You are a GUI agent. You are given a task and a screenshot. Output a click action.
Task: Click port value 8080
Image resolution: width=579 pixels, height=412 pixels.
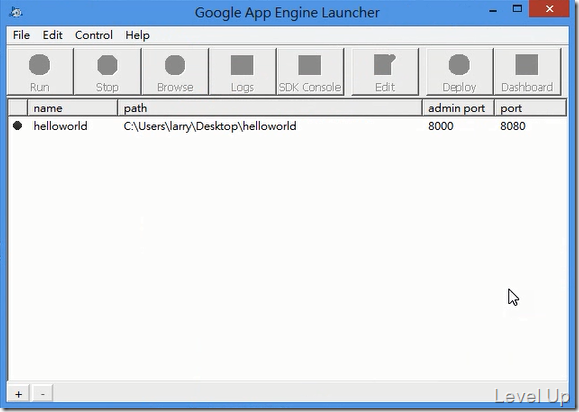pyautogui.click(x=513, y=126)
